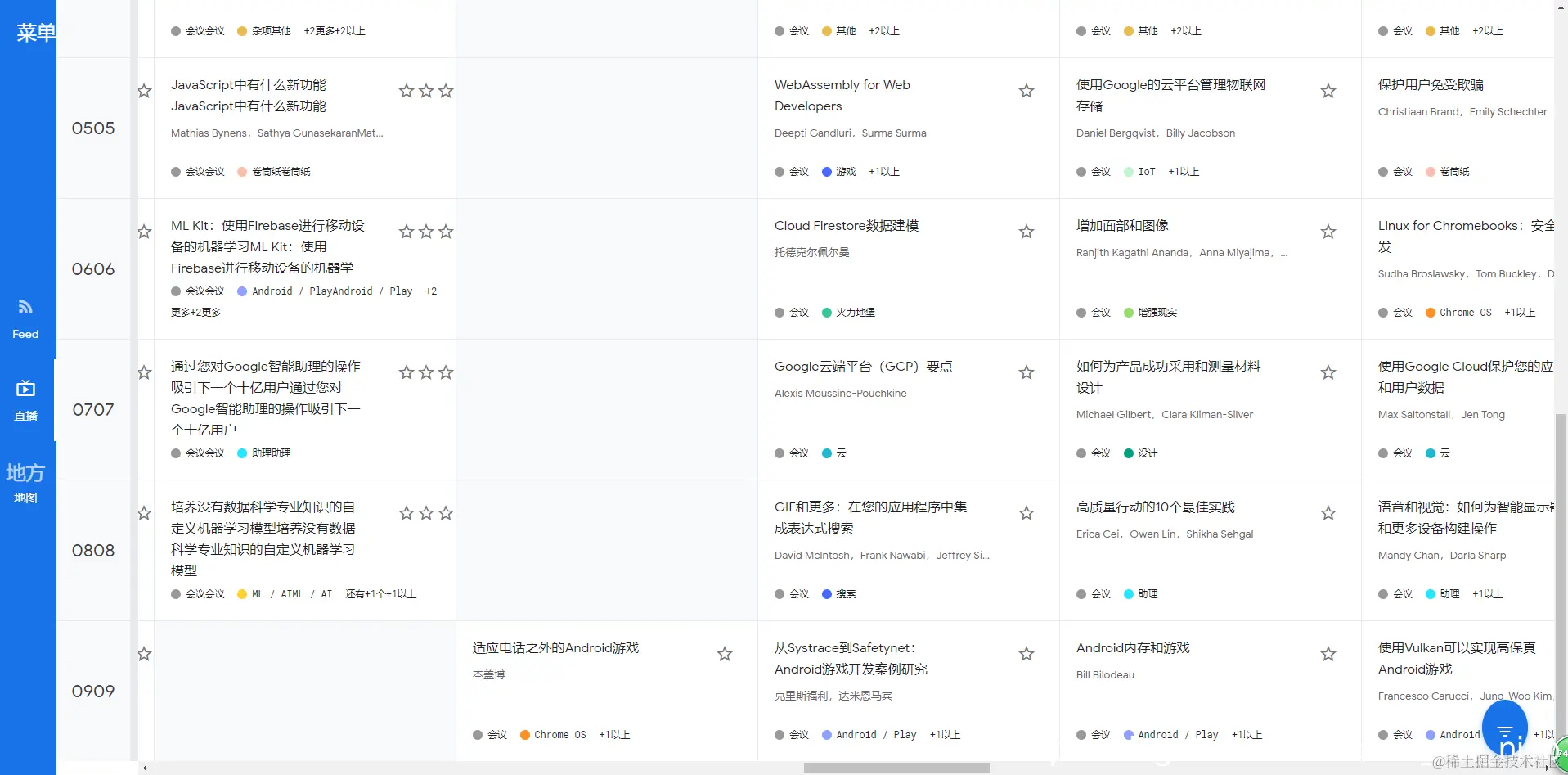This screenshot has width=1568, height=775.
Task: Click the 火力地堡 tag on Cloud Firestore session
Action: click(x=855, y=312)
